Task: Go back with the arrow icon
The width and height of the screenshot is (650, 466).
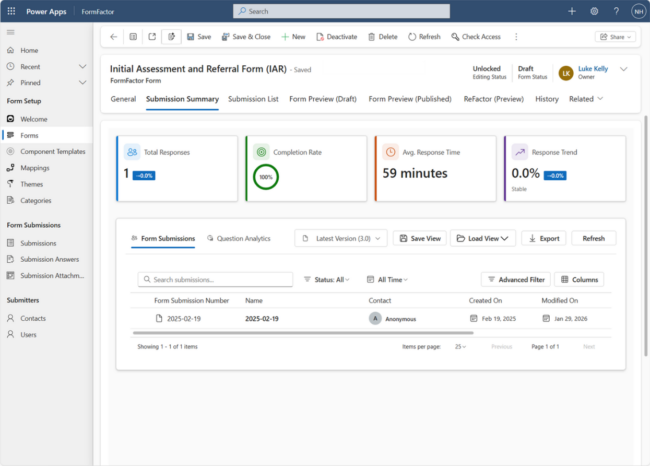Action: pos(114,37)
